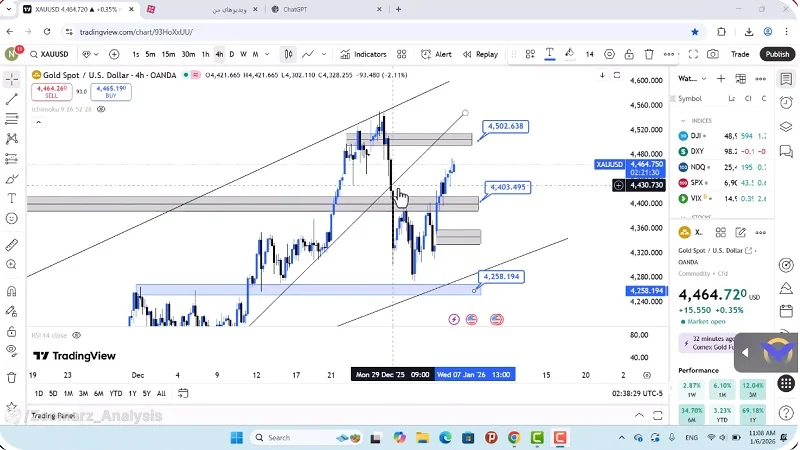Click the Publish button
The height and width of the screenshot is (450, 800).
(776, 54)
